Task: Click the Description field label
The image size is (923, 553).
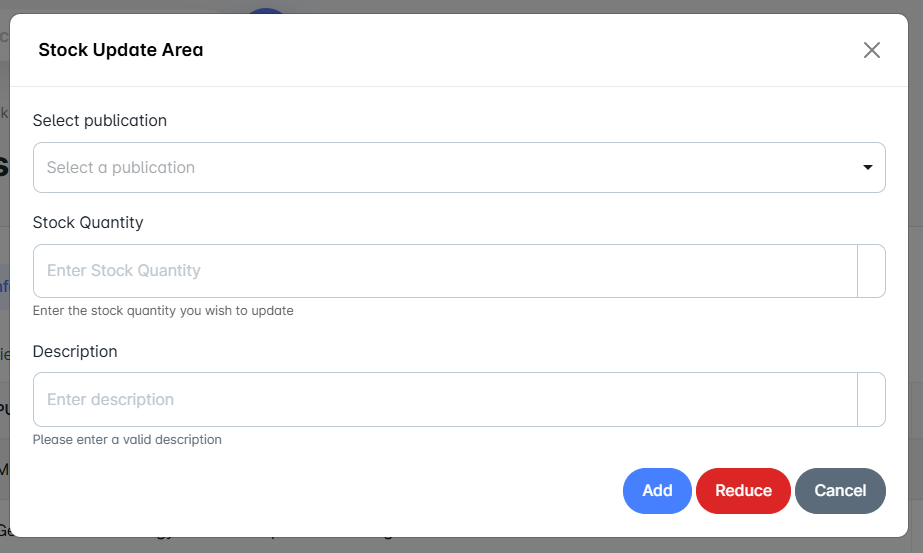Action: [75, 351]
